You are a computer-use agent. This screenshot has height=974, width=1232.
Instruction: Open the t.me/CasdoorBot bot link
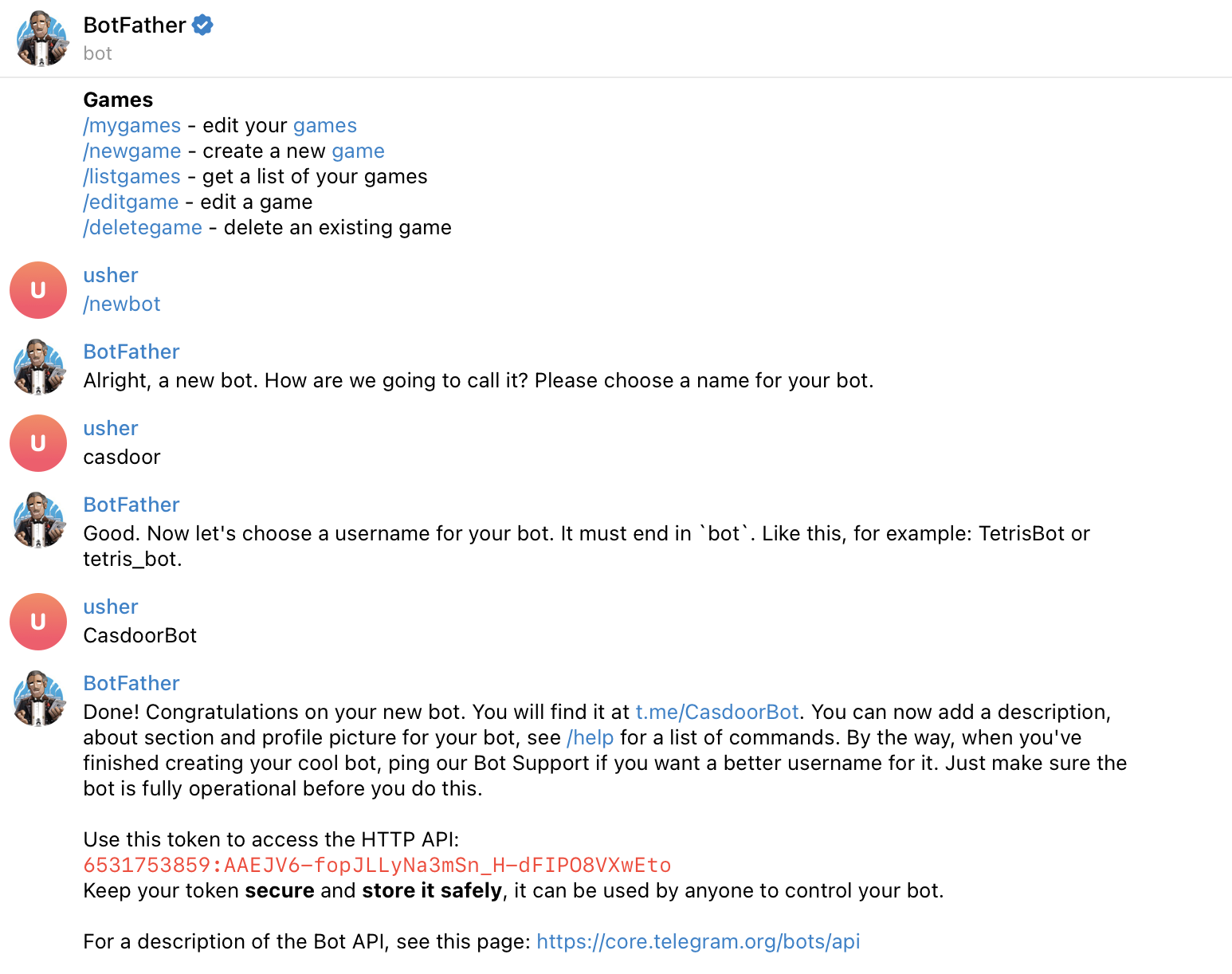pos(716,712)
